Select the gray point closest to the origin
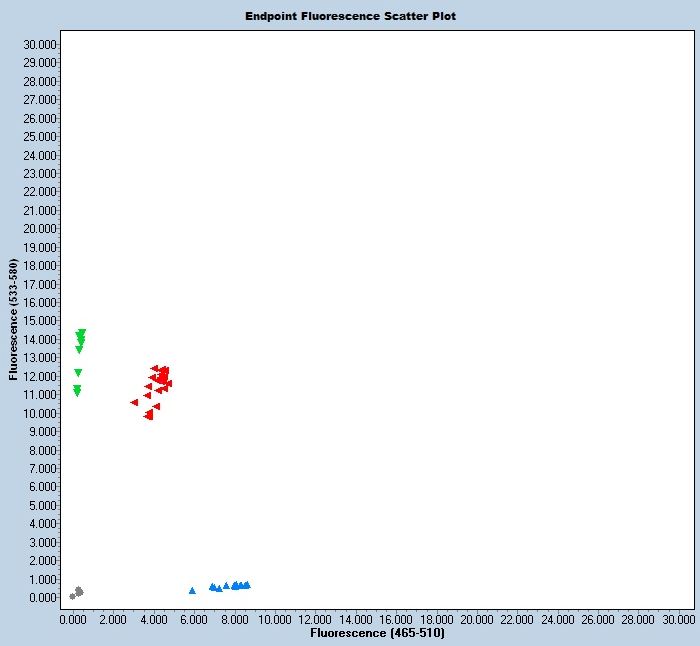700x646 pixels. [x=72, y=596]
